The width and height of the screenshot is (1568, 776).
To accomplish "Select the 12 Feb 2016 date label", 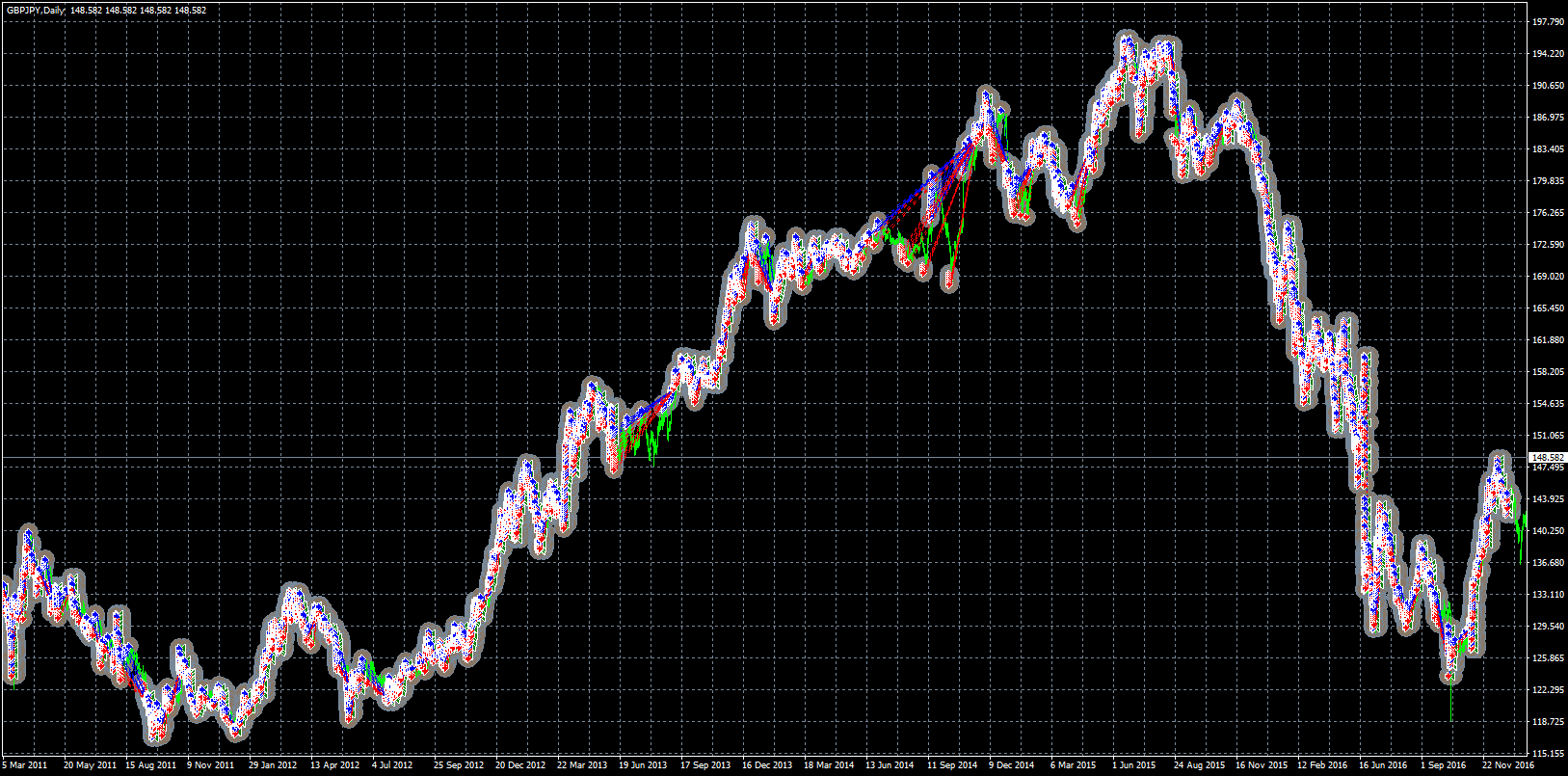I will [1322, 765].
